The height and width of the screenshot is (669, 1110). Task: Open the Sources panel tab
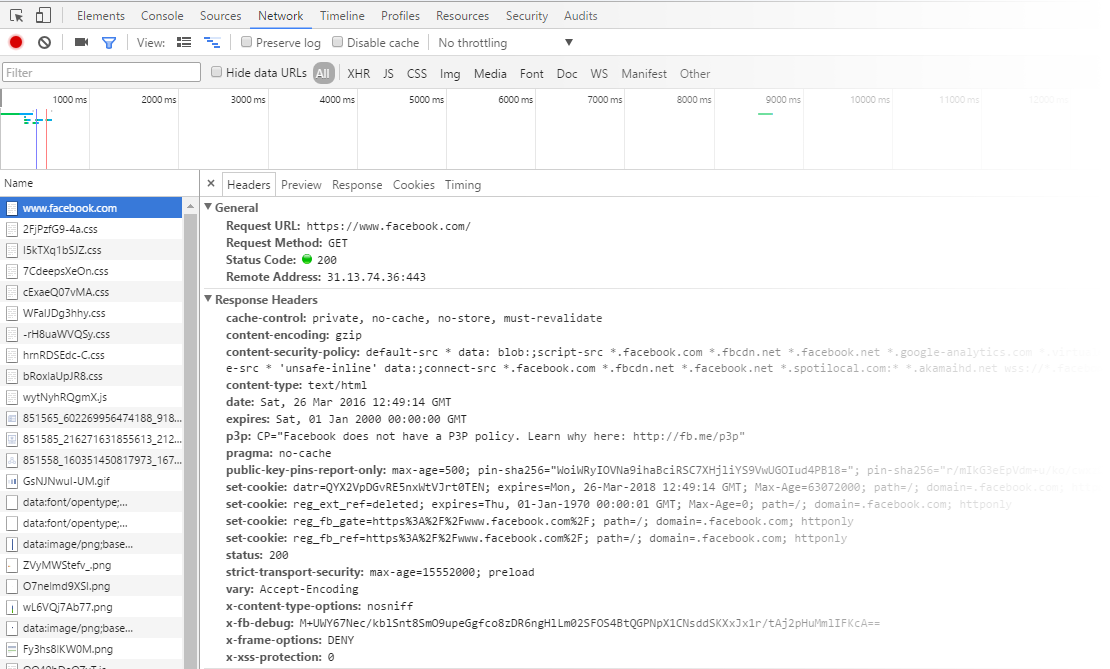click(x=220, y=16)
